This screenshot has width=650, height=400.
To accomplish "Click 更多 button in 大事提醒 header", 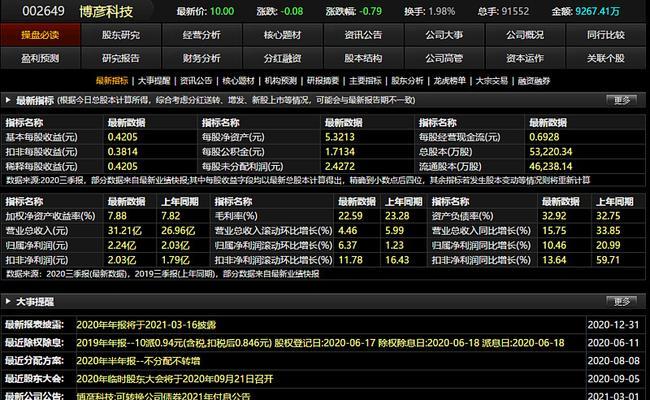I will pyautogui.click(x=622, y=302).
